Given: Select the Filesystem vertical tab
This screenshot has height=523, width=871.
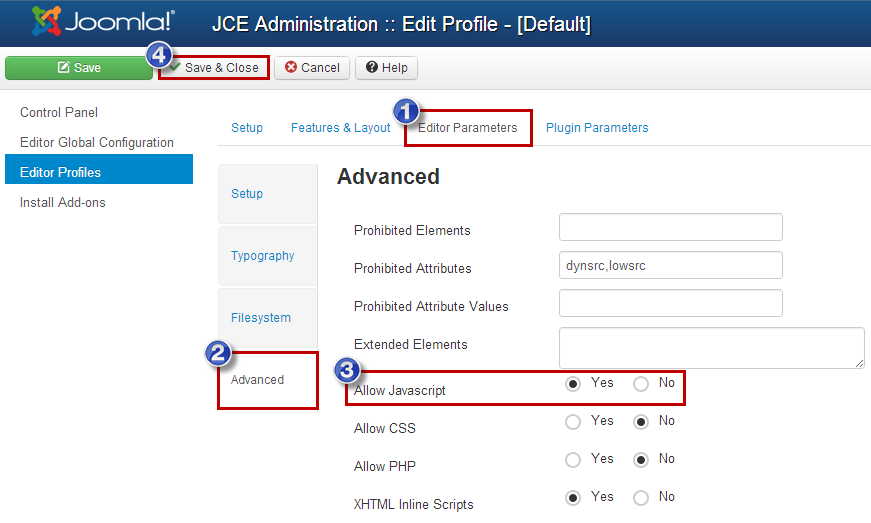Looking at the screenshot, I should click(x=268, y=318).
